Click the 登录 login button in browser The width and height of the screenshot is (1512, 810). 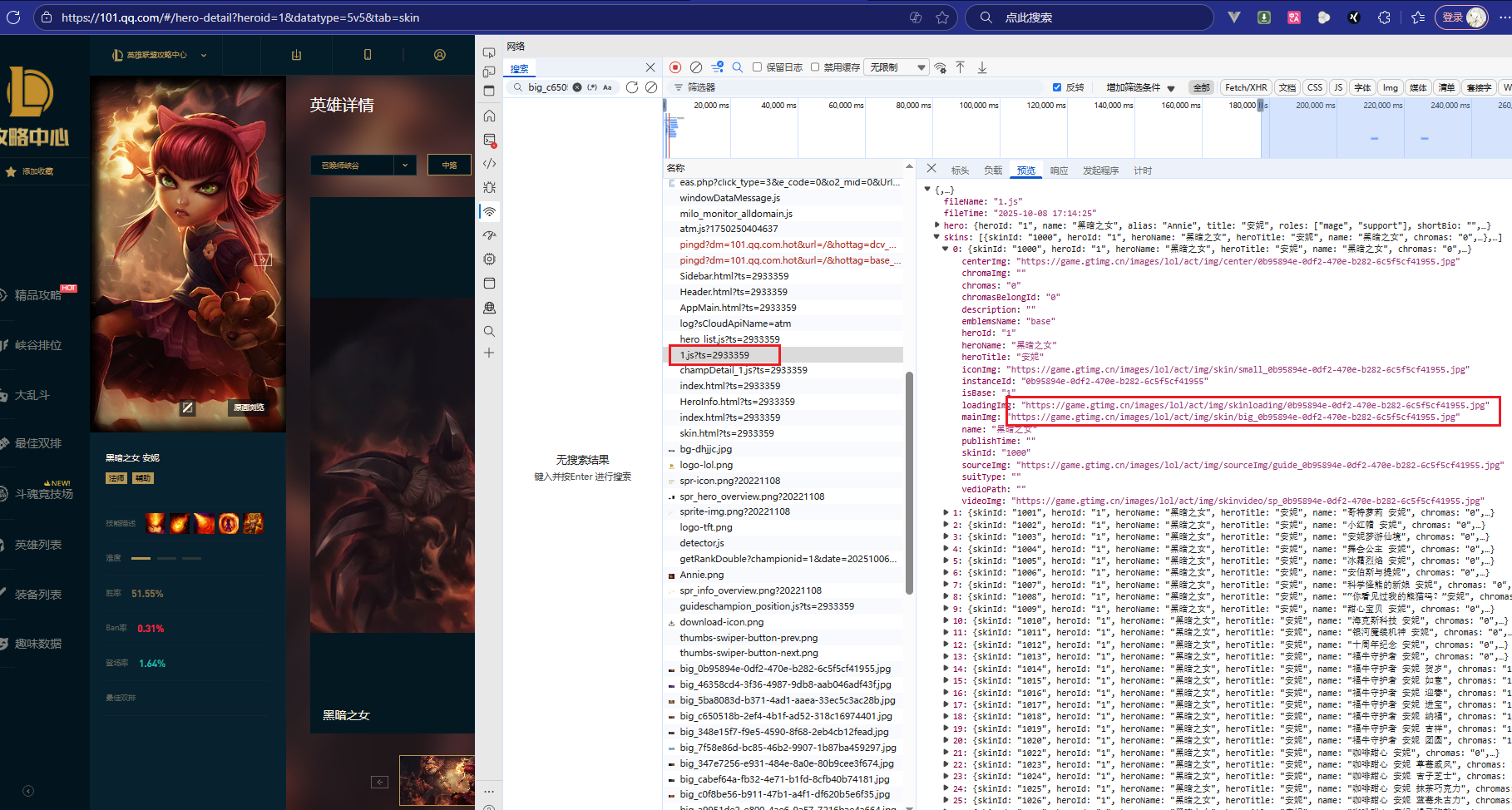coord(1461,17)
